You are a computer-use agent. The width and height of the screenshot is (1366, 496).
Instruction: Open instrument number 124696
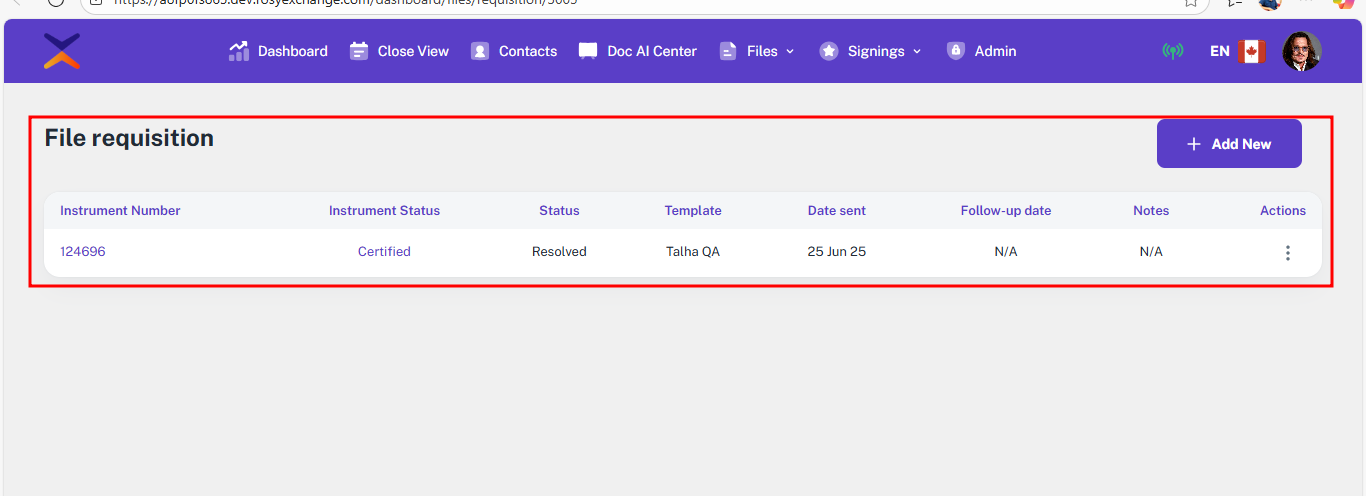83,252
